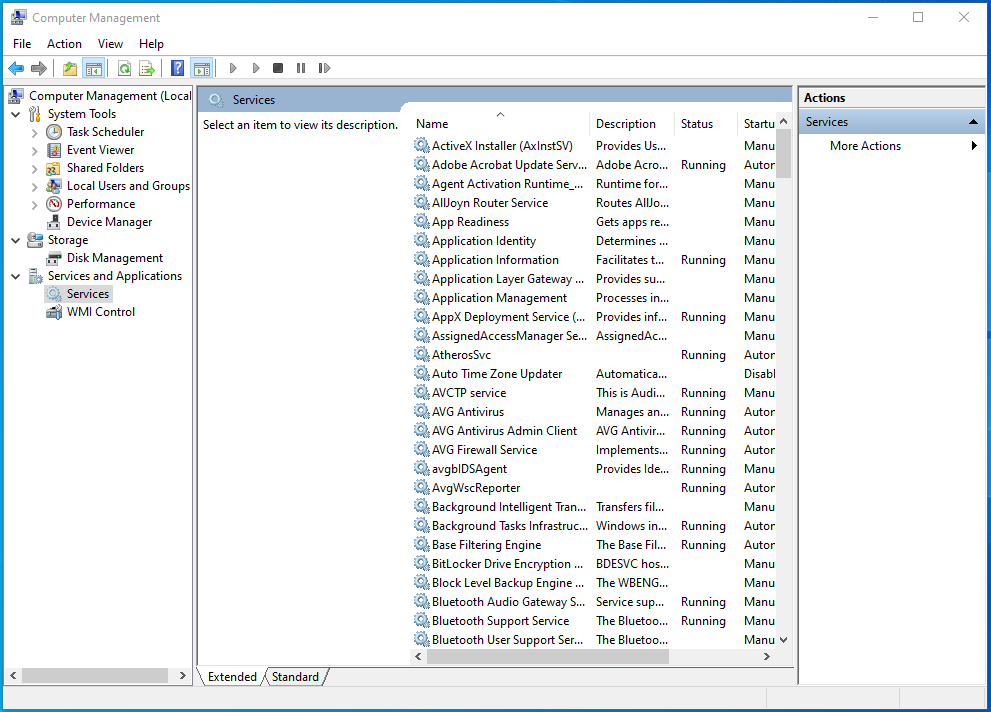Screen dimensions: 991x712
Task: Expand the Event Viewer node
Action: pos(35,150)
